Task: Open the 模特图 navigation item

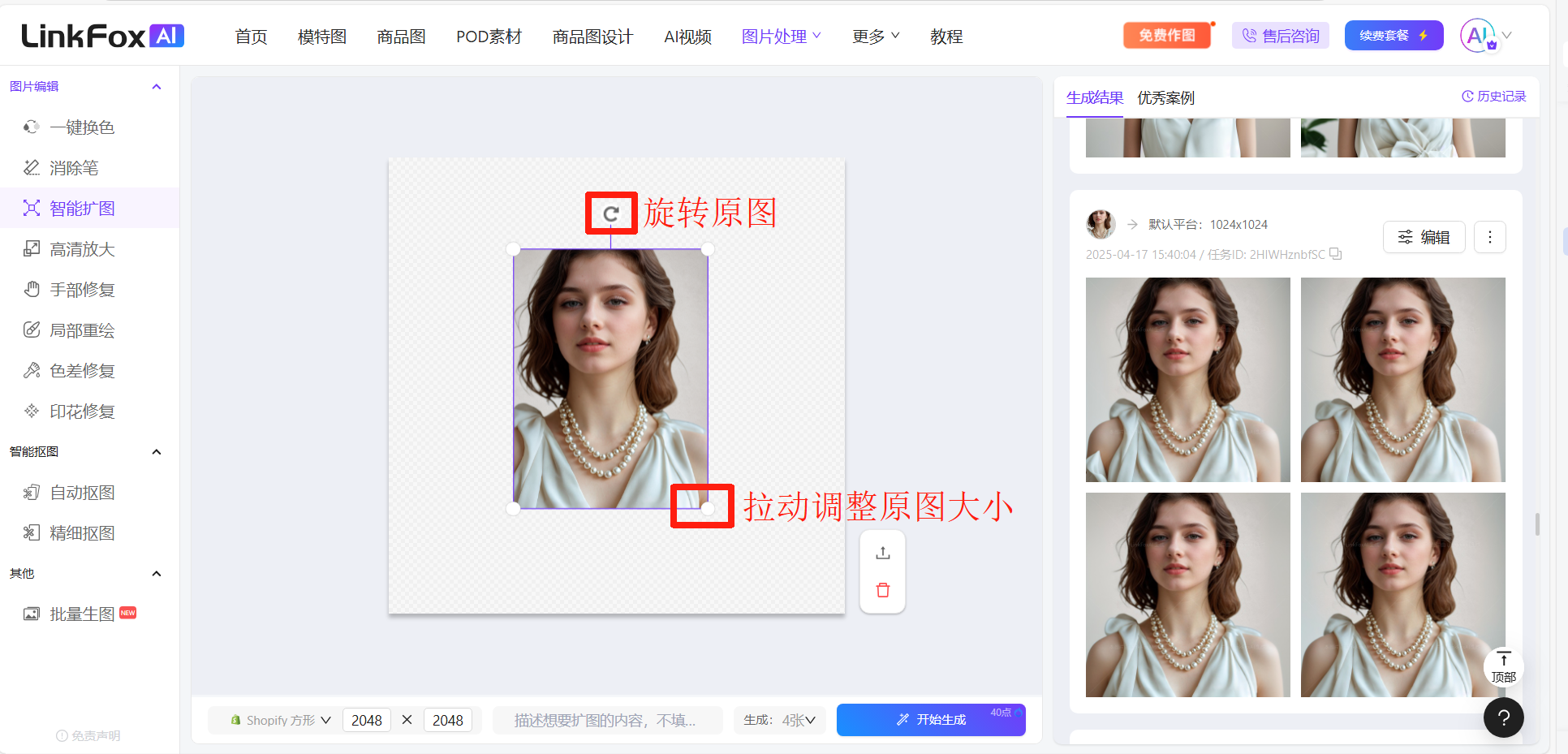Action: coord(322,37)
